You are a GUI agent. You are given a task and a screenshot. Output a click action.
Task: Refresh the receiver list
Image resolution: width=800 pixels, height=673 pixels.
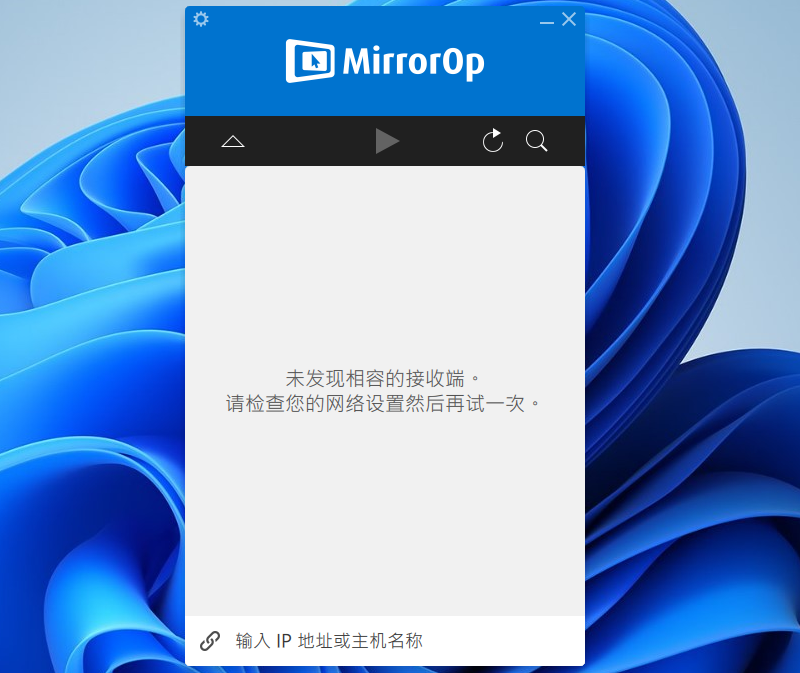coord(493,141)
